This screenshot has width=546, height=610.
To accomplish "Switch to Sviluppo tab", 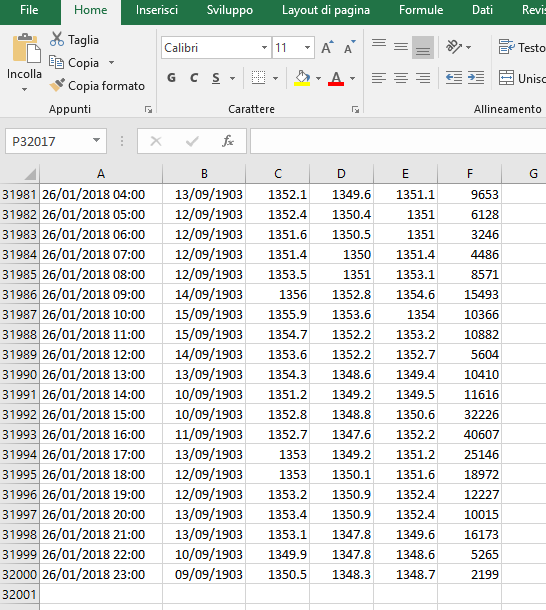I will point(230,10).
